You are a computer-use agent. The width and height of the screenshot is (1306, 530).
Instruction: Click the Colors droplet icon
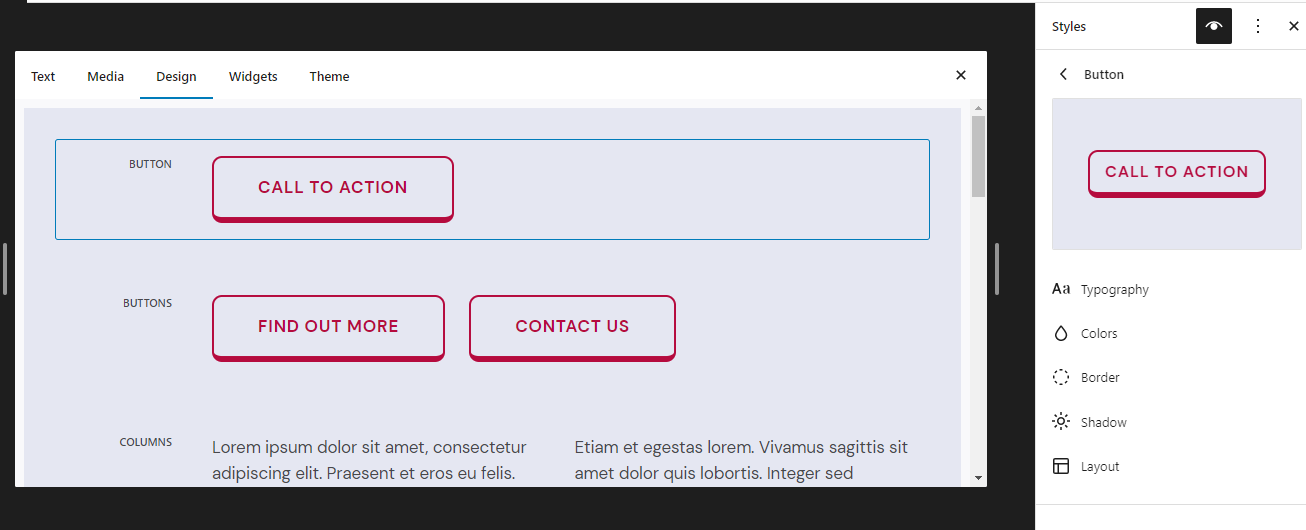1061,333
